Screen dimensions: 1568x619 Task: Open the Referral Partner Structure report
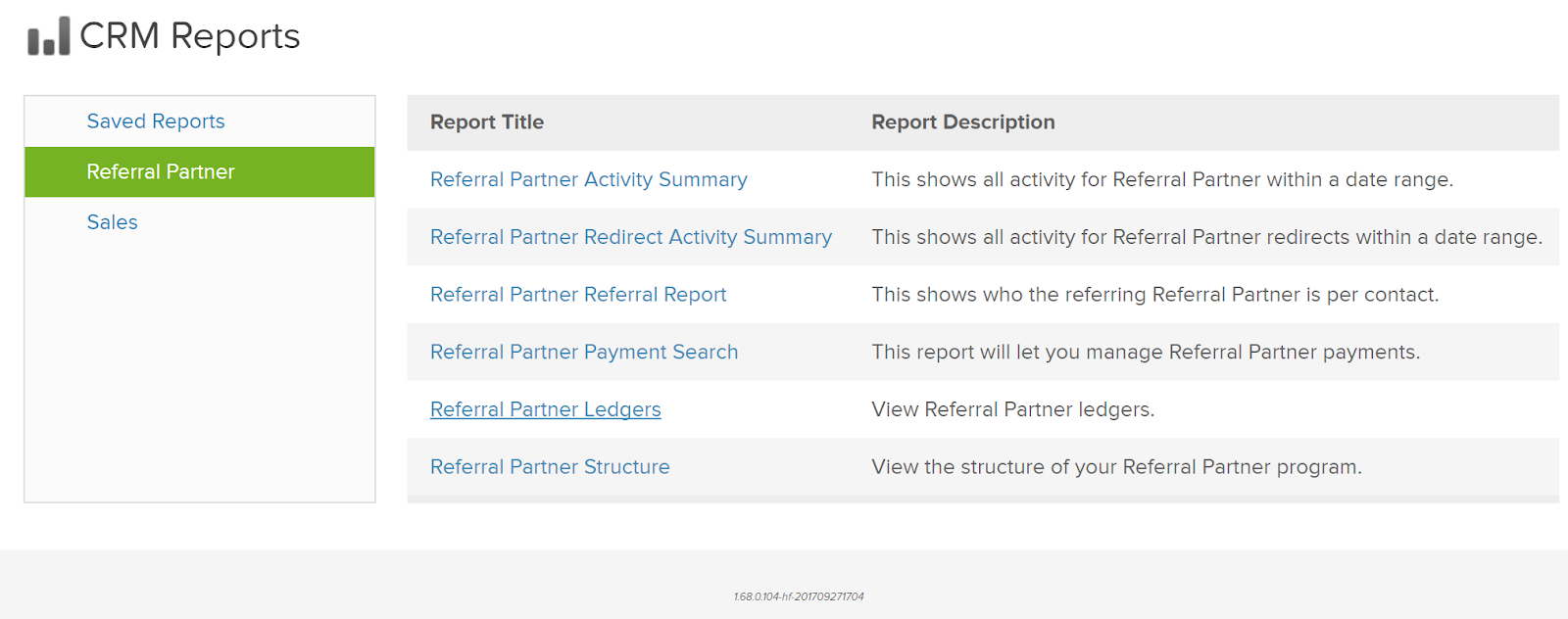(550, 467)
